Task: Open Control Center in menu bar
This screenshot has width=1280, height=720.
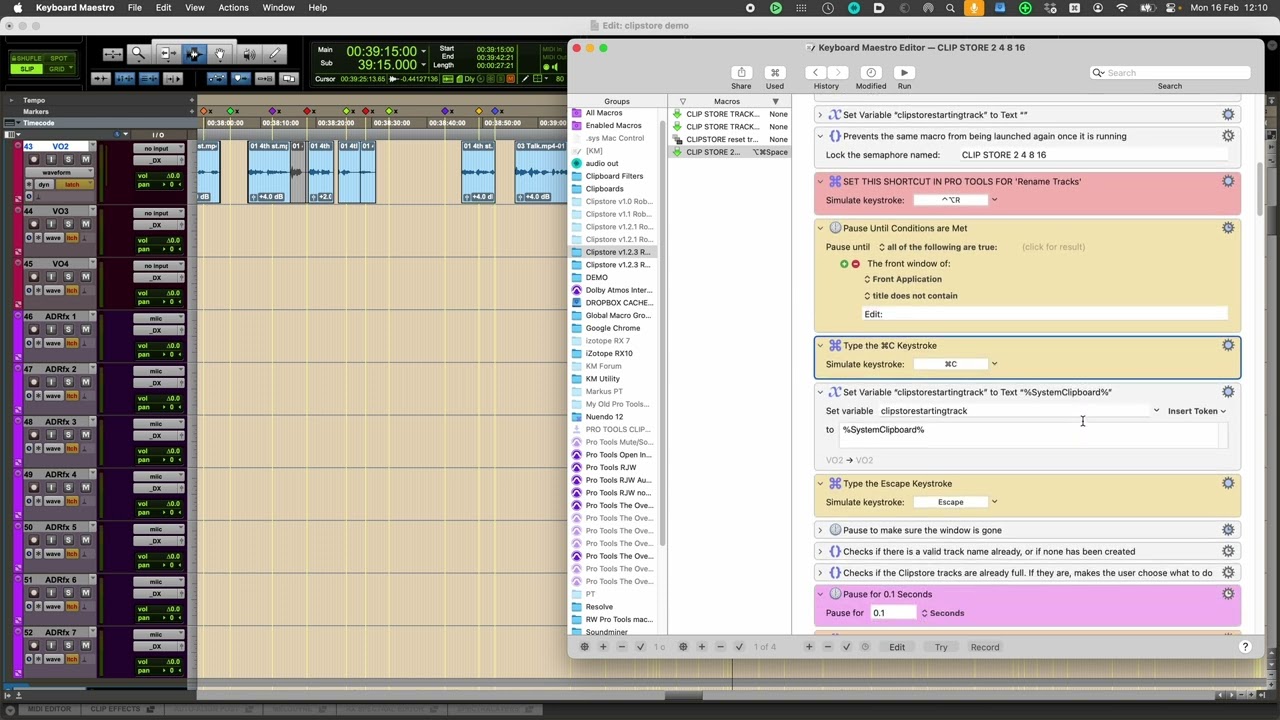Action: tap(1170, 8)
